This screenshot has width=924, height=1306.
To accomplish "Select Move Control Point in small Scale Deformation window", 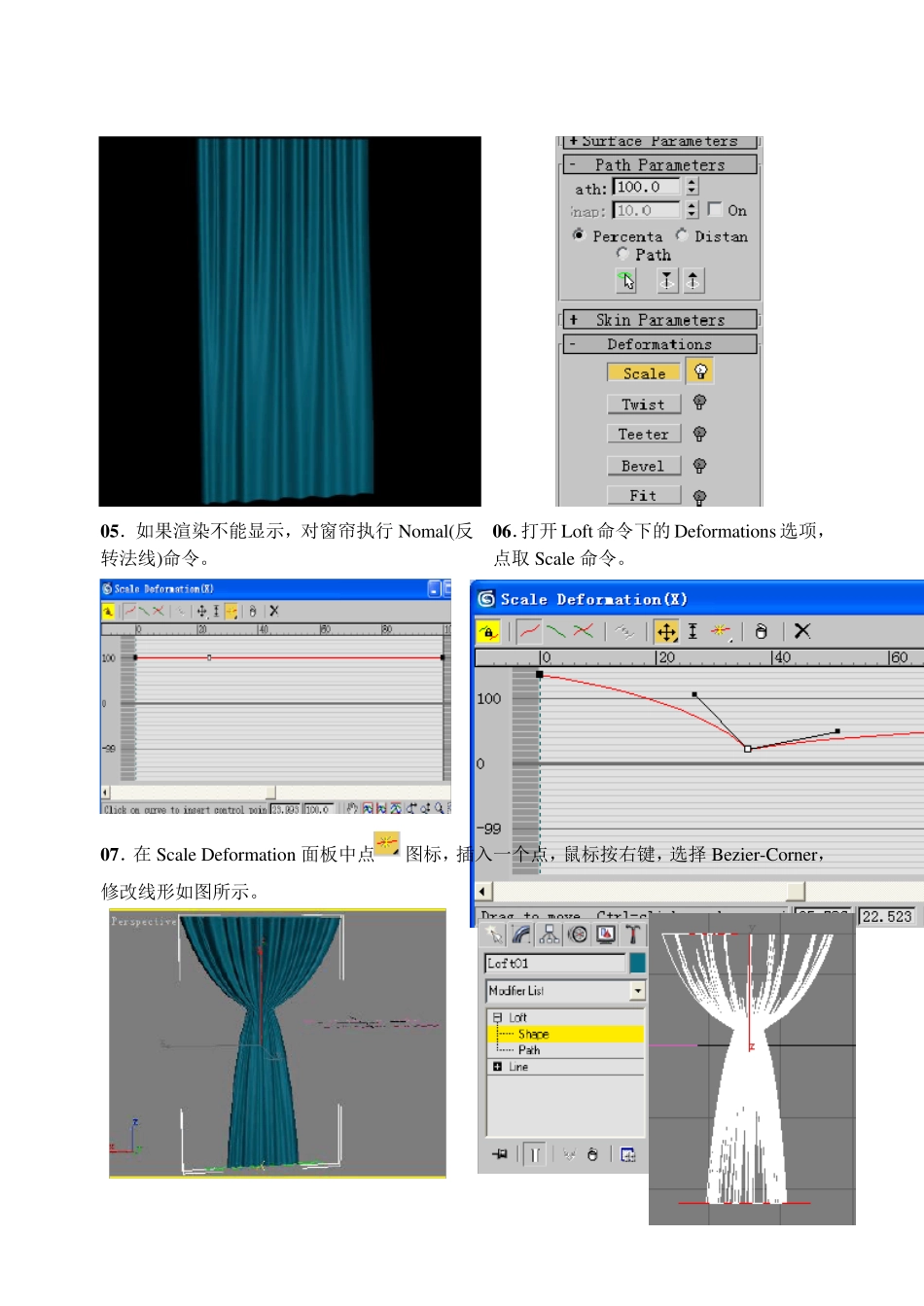I will pyautogui.click(x=201, y=612).
